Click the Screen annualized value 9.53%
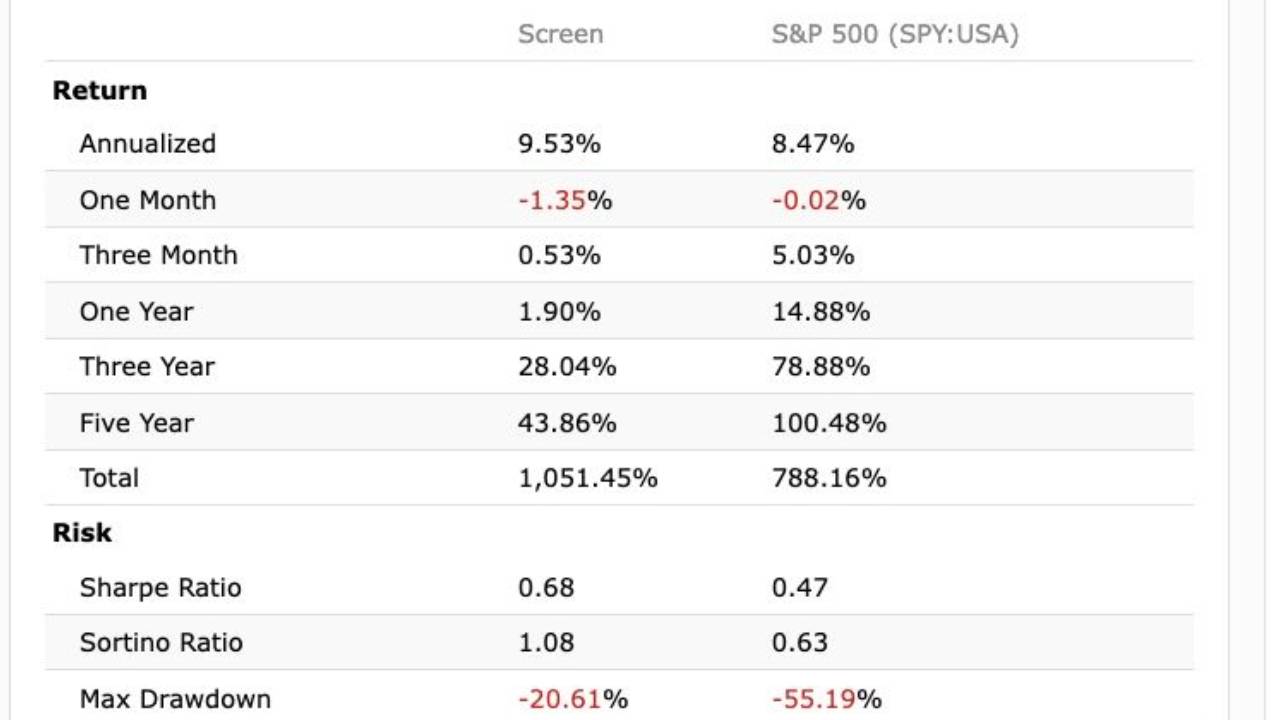Image resolution: width=1280 pixels, height=720 pixels. click(x=559, y=144)
